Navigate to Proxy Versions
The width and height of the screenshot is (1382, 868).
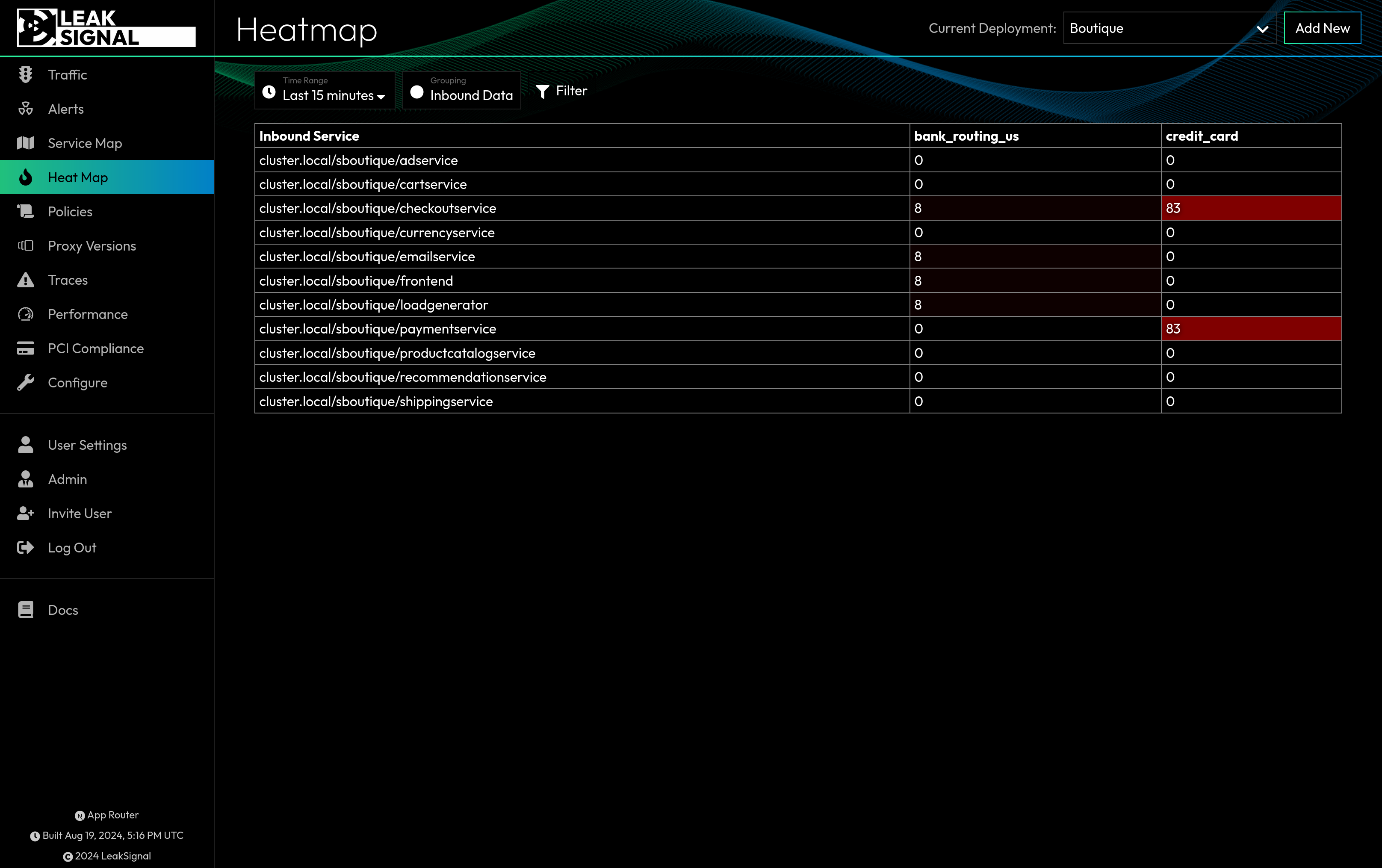tap(107, 246)
